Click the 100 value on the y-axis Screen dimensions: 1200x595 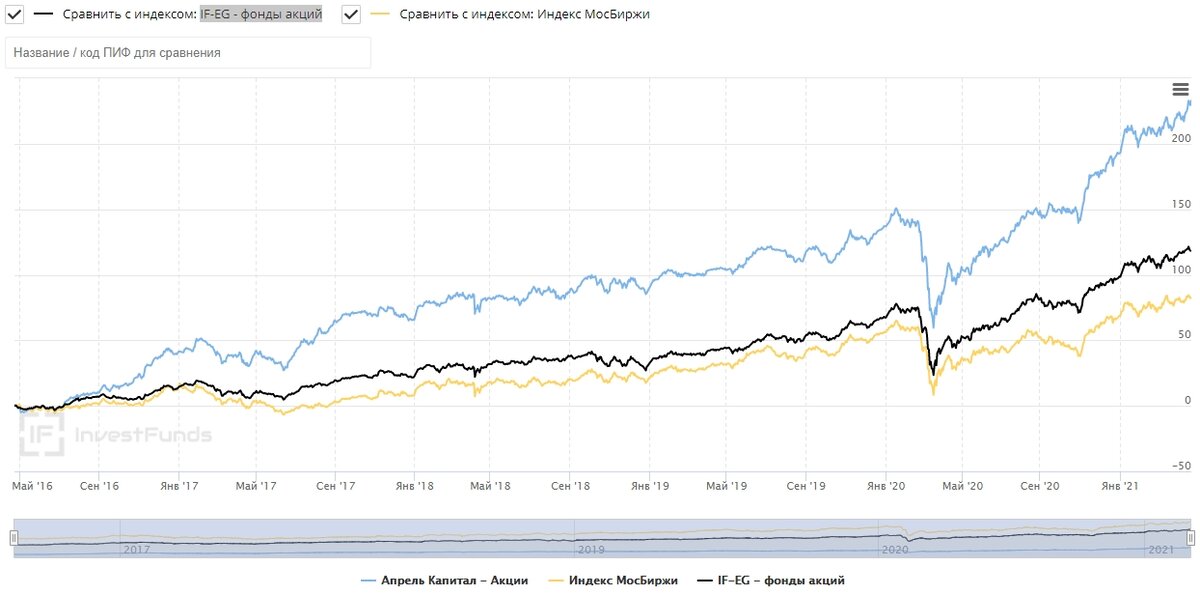point(1180,270)
